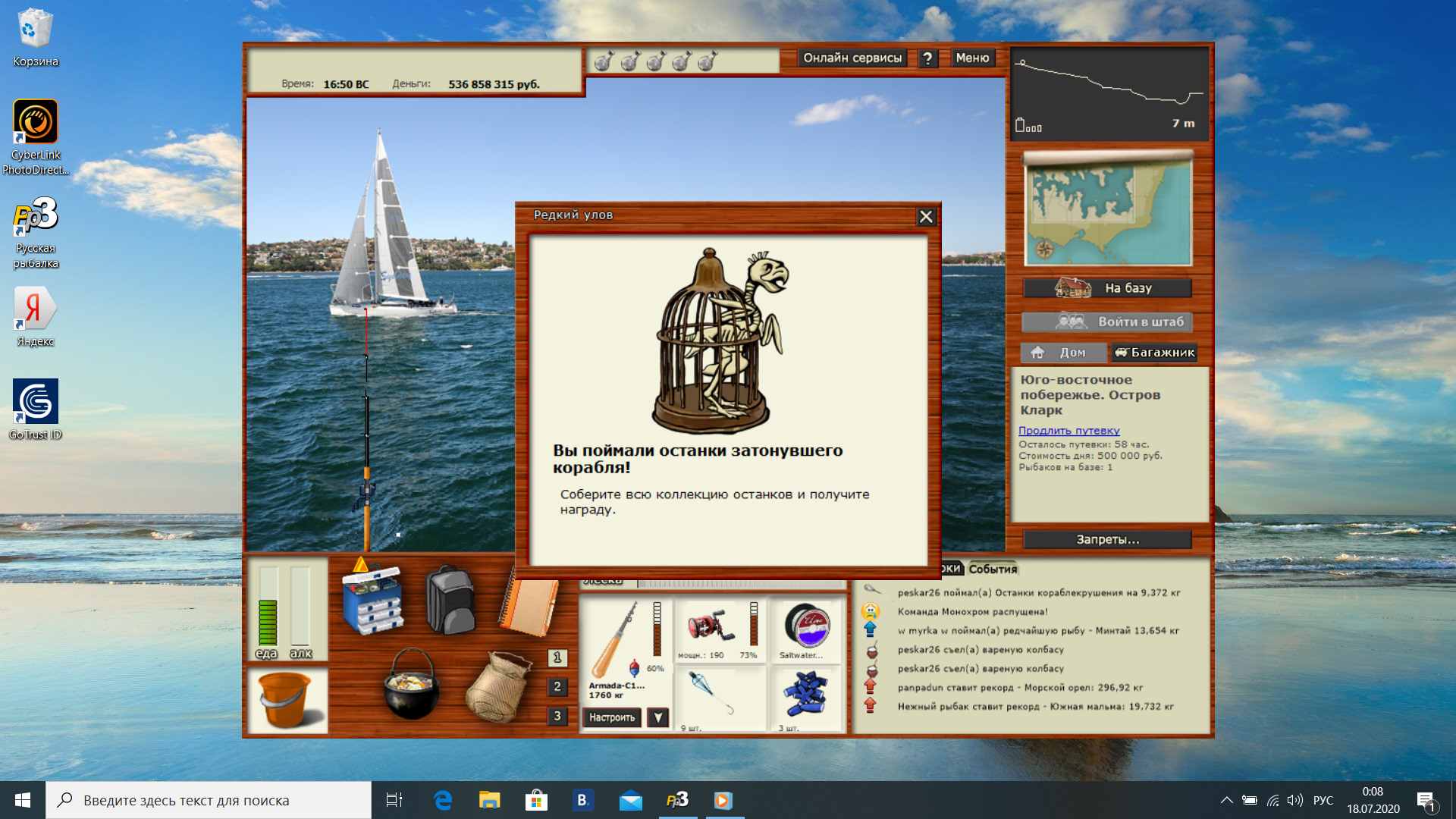
Task: Close the Редкий улов dialog
Action: coord(926,217)
